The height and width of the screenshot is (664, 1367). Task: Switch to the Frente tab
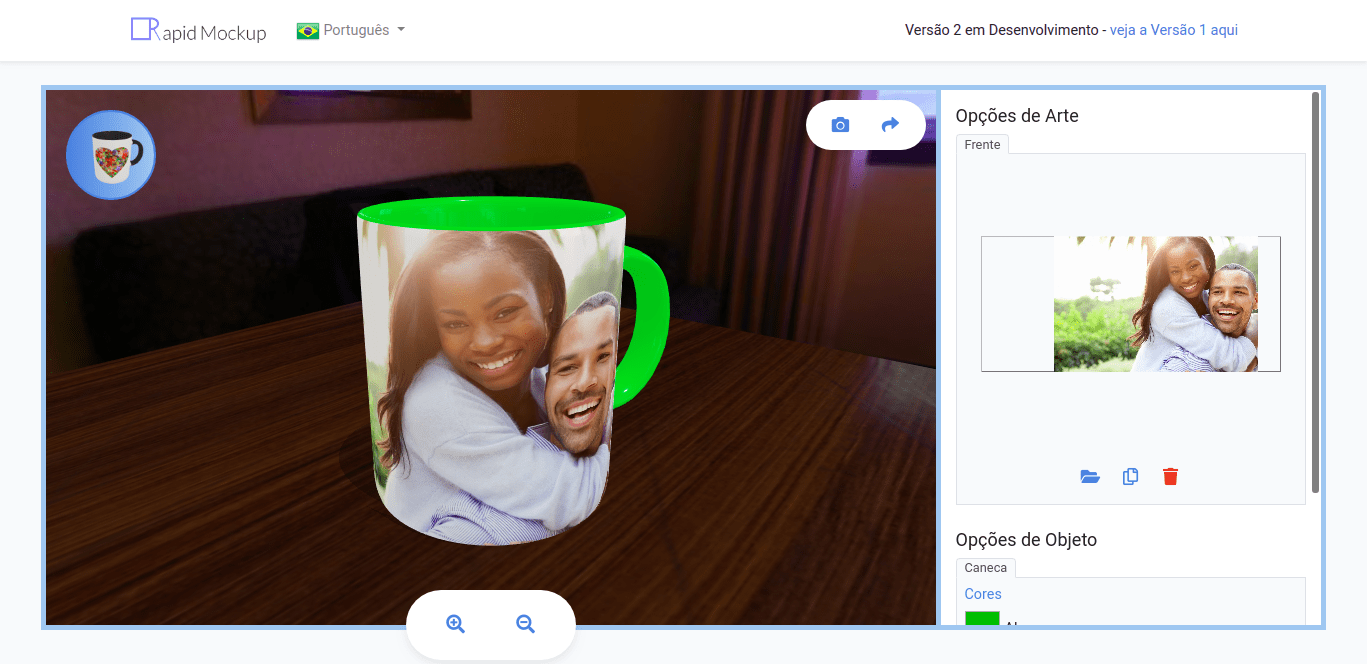(x=982, y=144)
